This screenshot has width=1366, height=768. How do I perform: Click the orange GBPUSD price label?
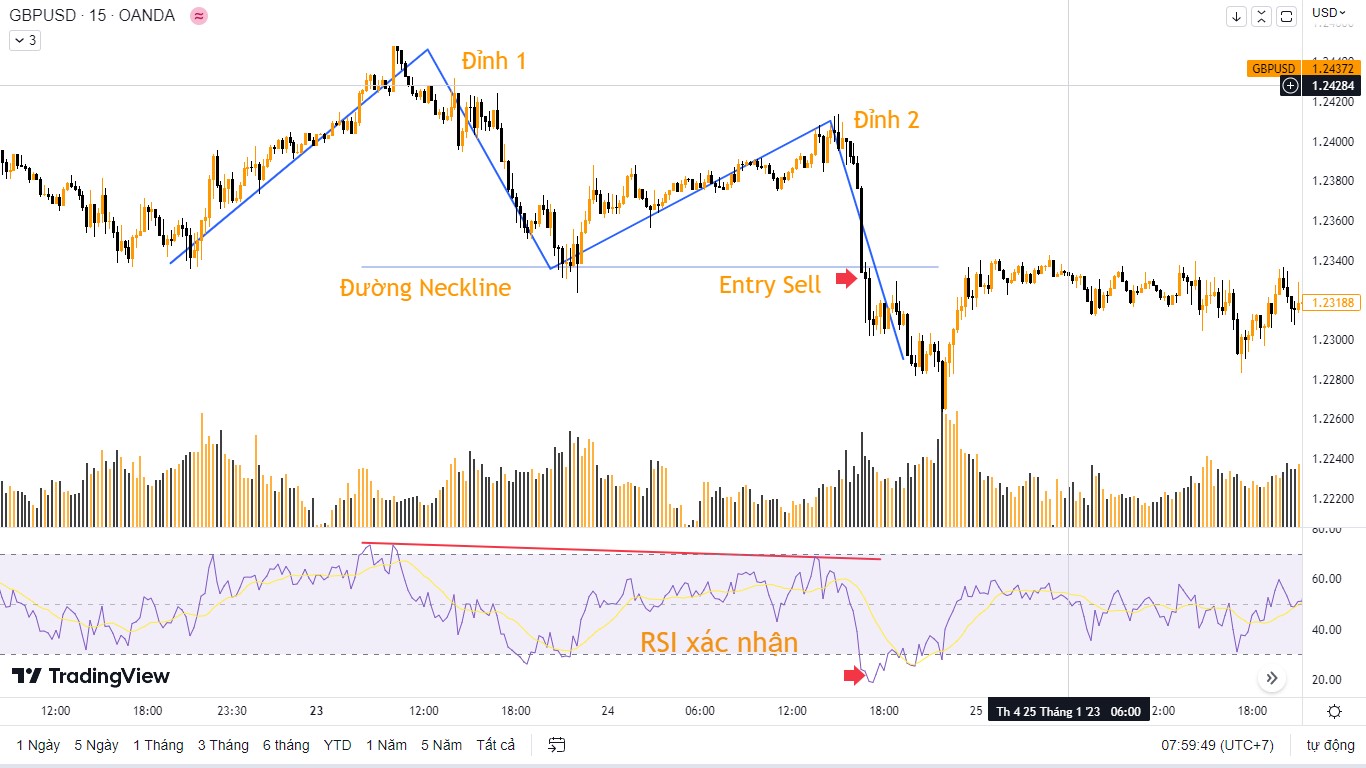click(1273, 69)
